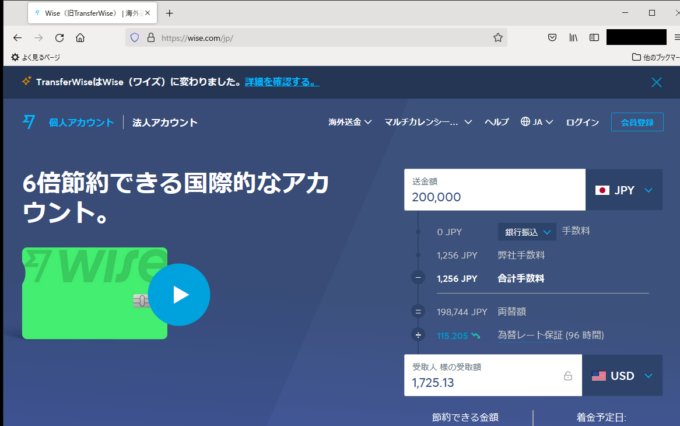
Task: Open the 詳細を確認する link
Action: coord(282,82)
